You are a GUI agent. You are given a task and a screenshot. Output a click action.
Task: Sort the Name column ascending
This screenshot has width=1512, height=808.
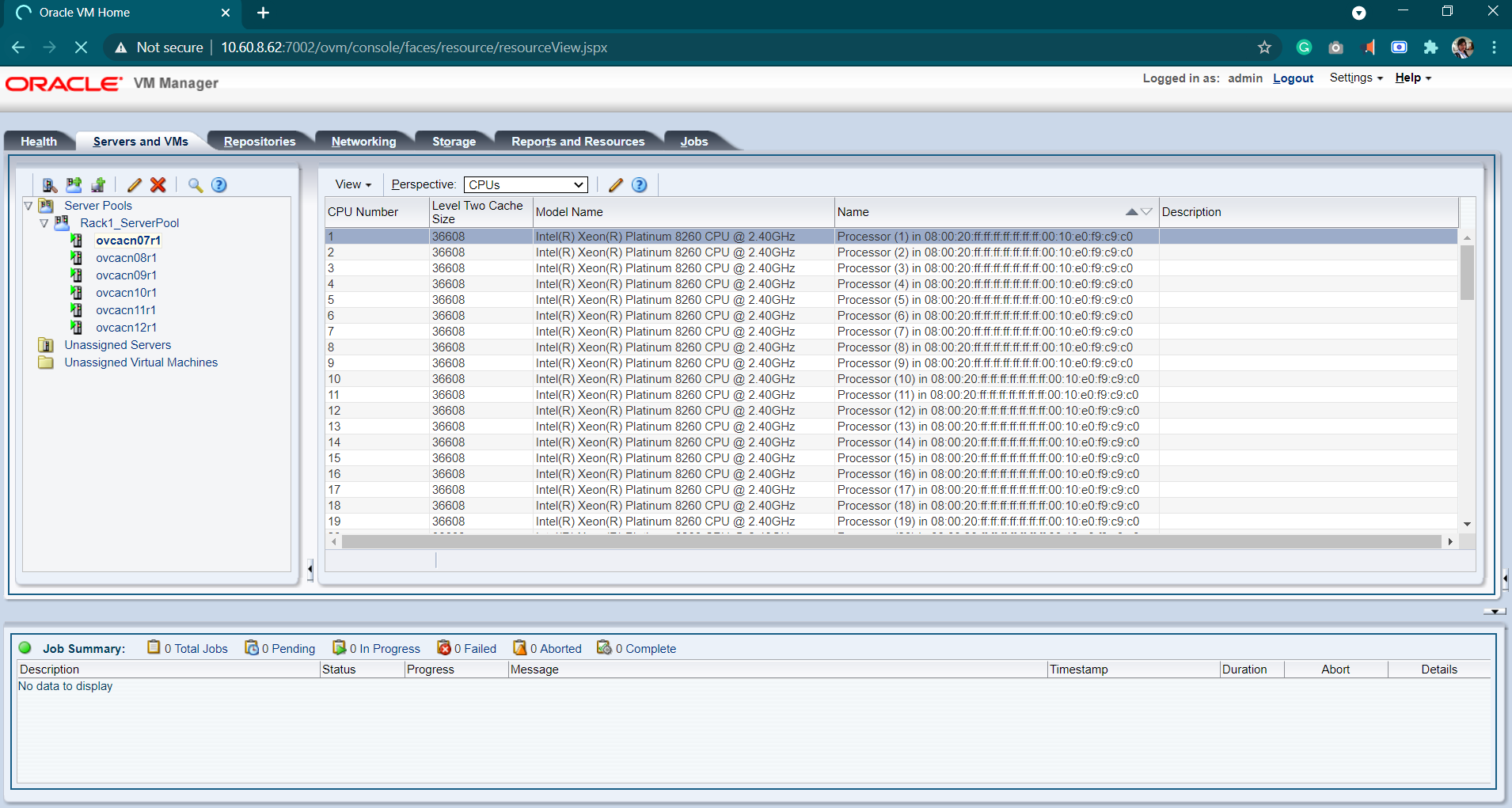pyautogui.click(x=1132, y=212)
